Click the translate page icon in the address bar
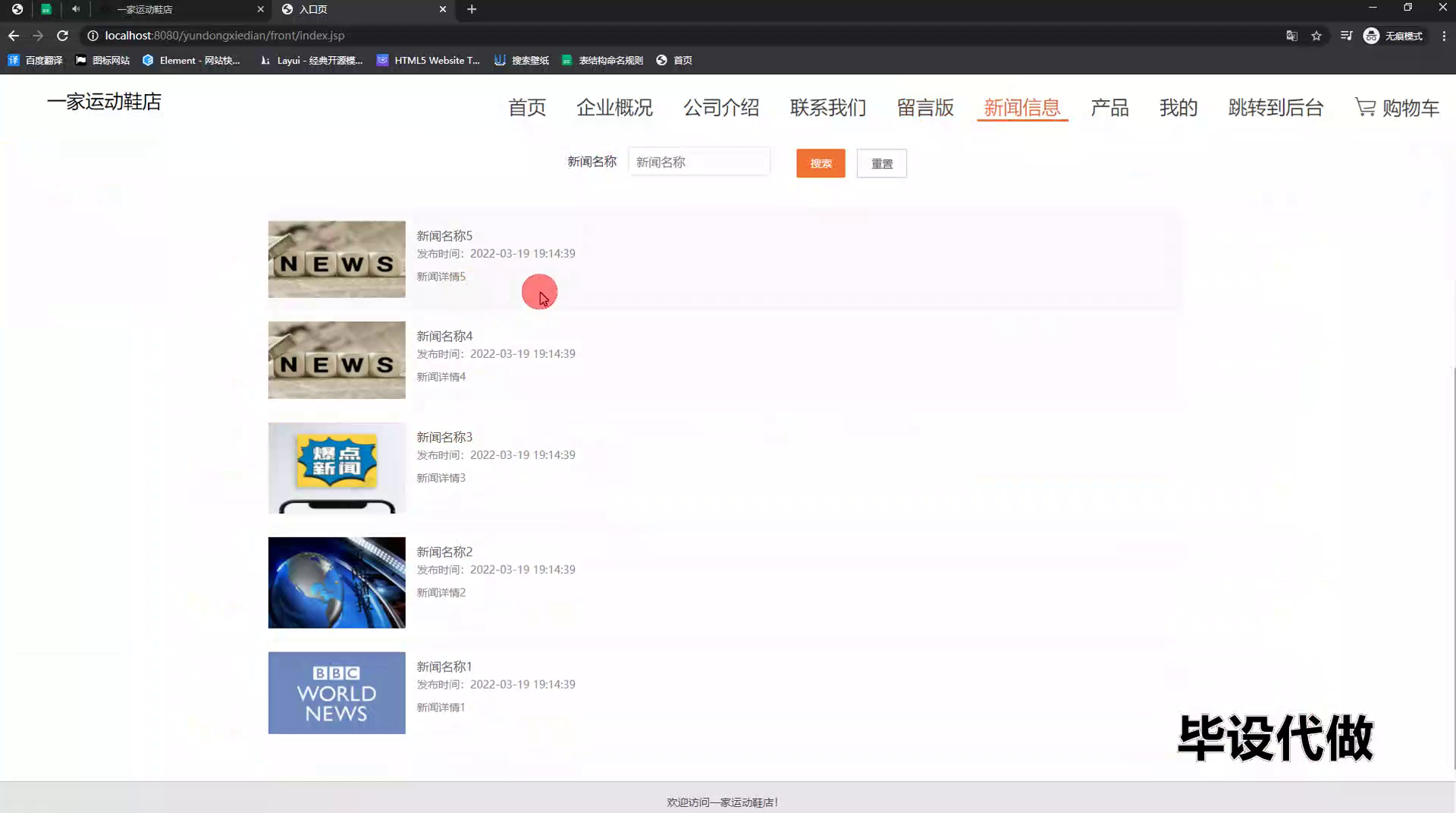The width and height of the screenshot is (1456, 813). pyautogui.click(x=1291, y=36)
